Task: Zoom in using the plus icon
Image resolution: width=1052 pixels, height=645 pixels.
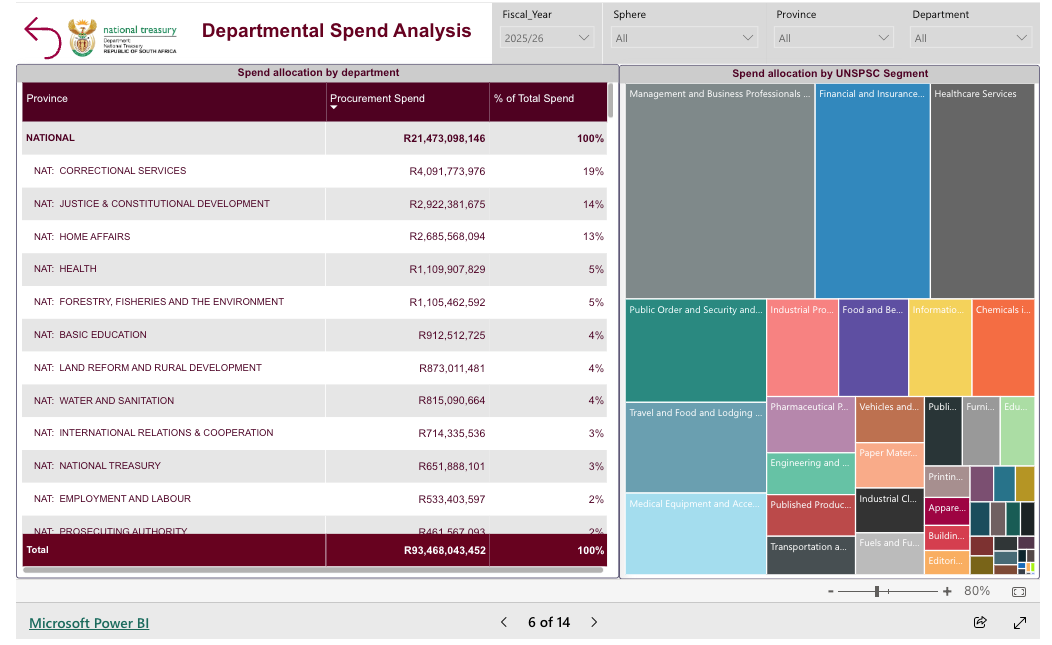Action: point(947,591)
